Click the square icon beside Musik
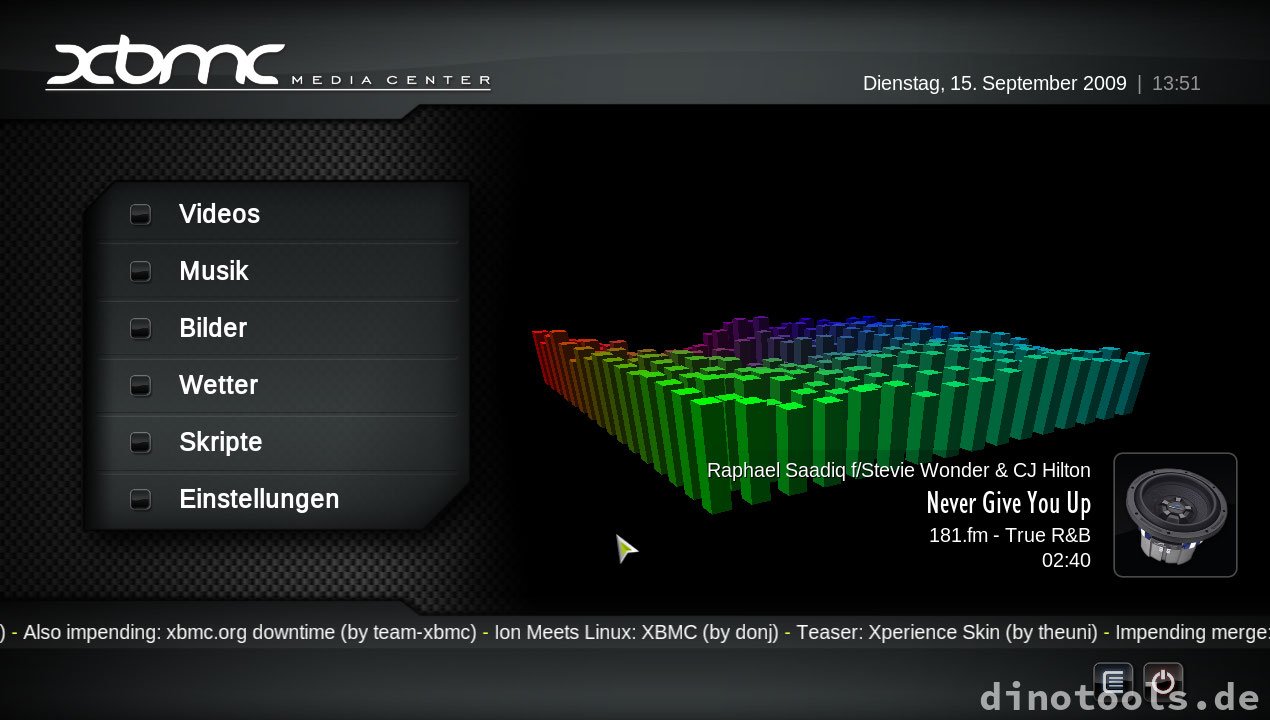The width and height of the screenshot is (1270, 720). pyautogui.click(x=140, y=271)
